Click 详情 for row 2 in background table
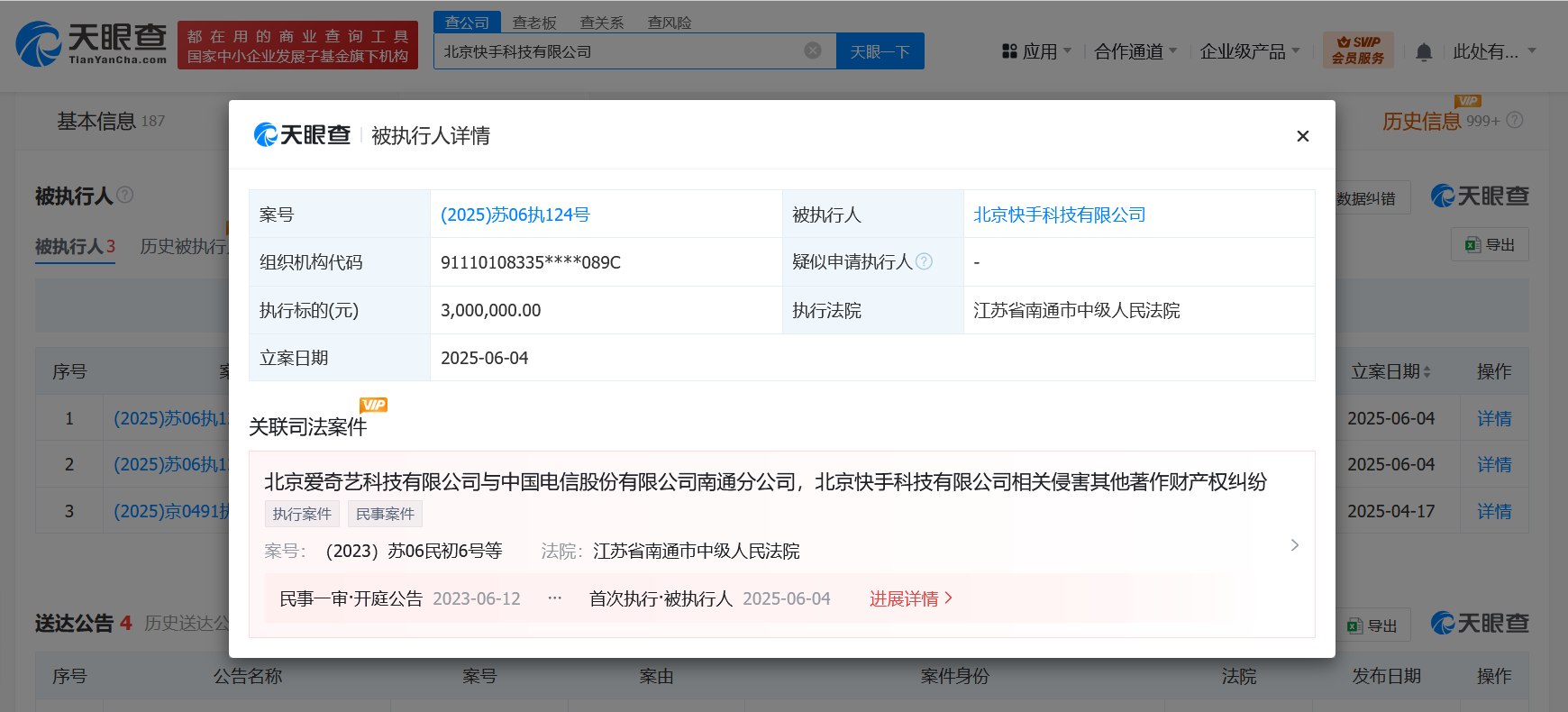1568x712 pixels. [1494, 464]
